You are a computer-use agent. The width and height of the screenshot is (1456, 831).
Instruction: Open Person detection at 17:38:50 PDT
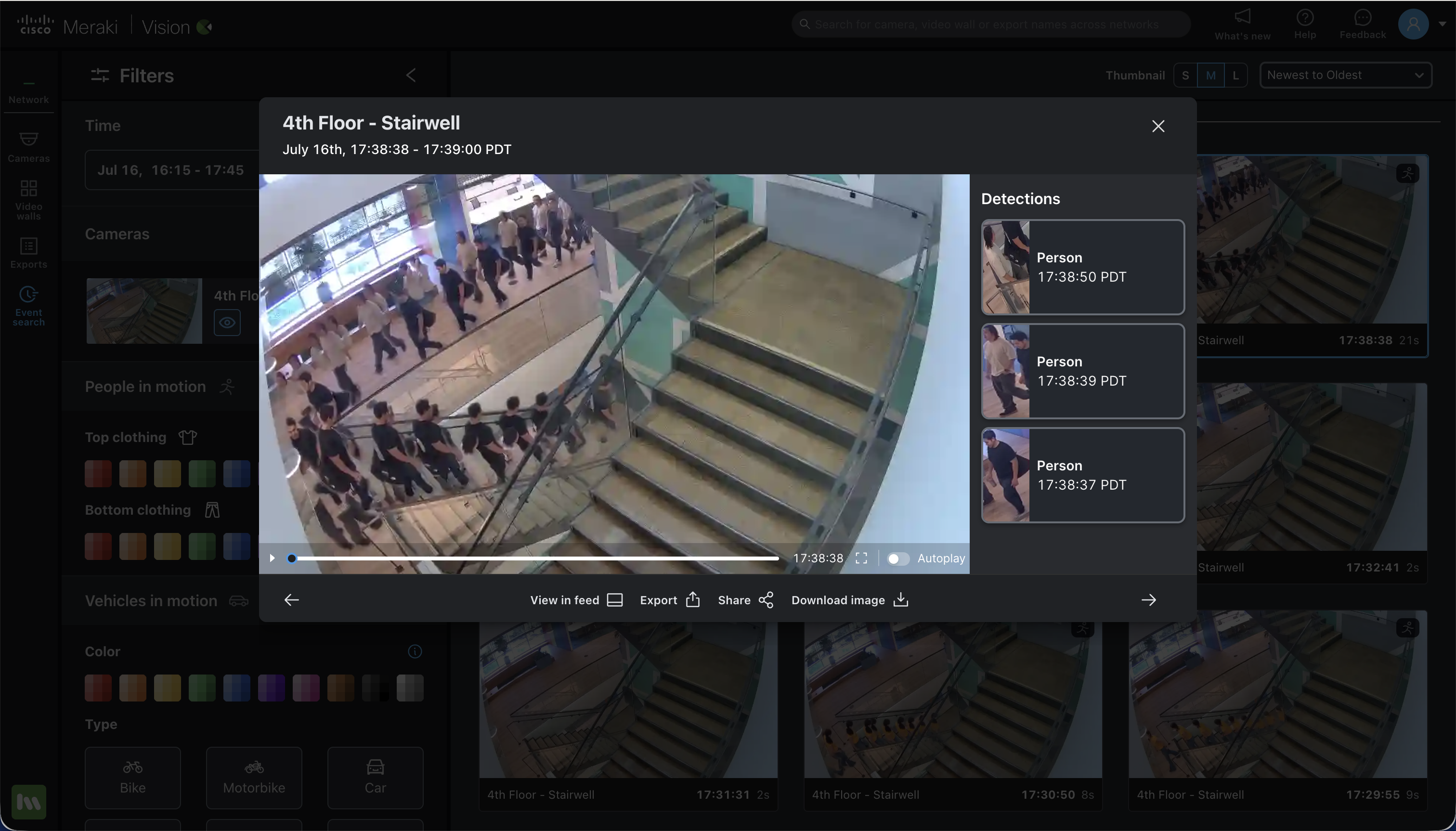1083,267
